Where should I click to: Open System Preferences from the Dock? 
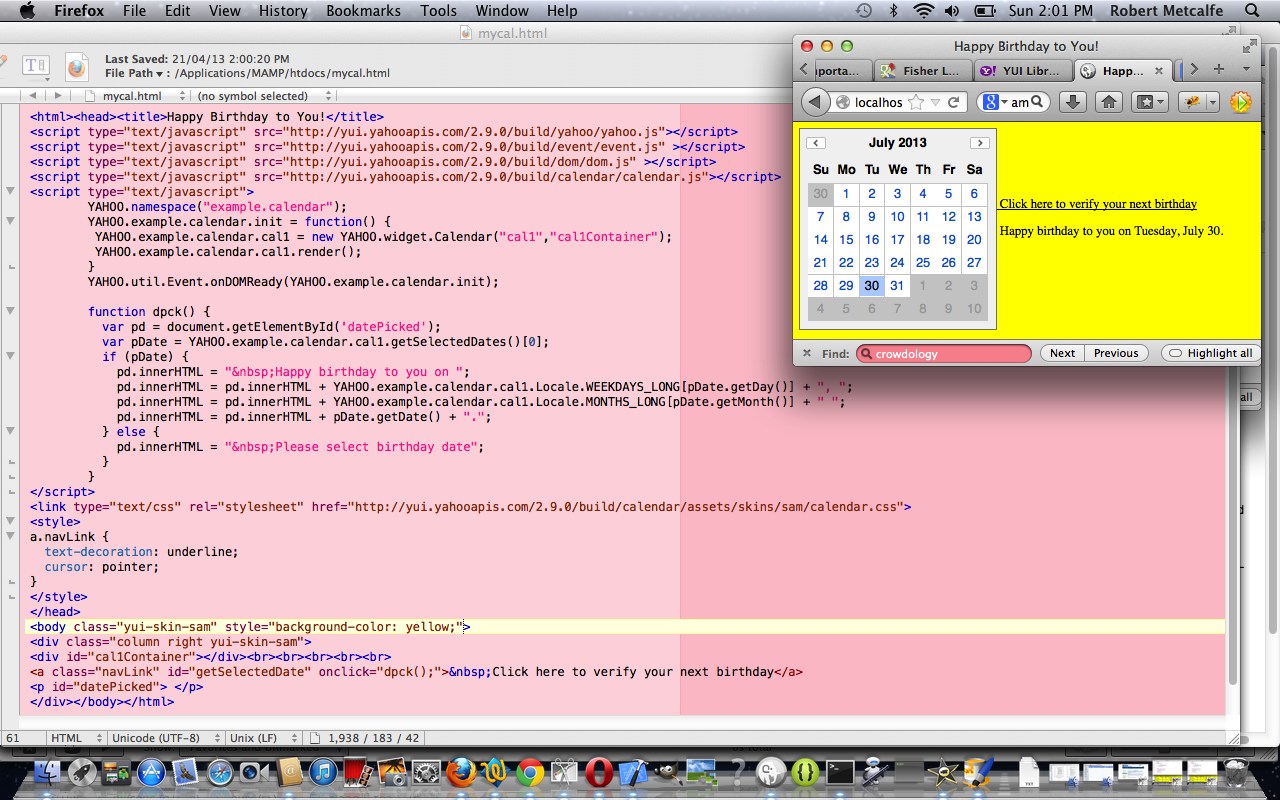coord(427,772)
